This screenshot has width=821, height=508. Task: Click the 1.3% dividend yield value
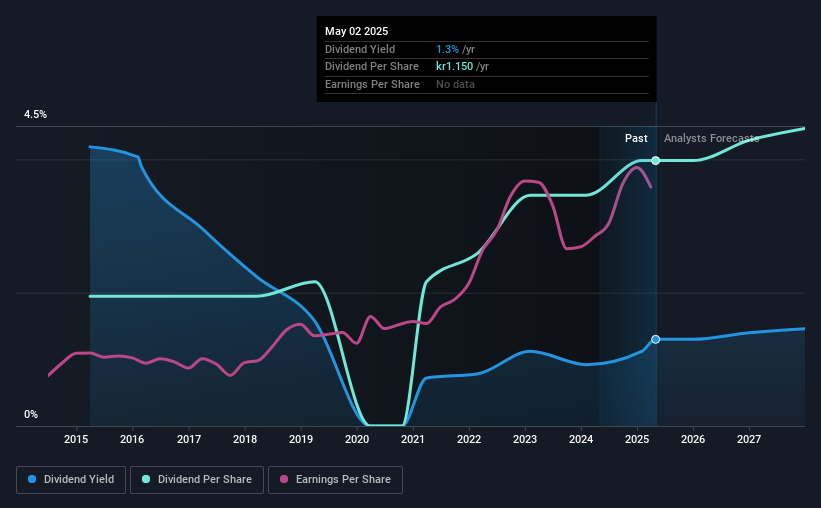(x=447, y=49)
